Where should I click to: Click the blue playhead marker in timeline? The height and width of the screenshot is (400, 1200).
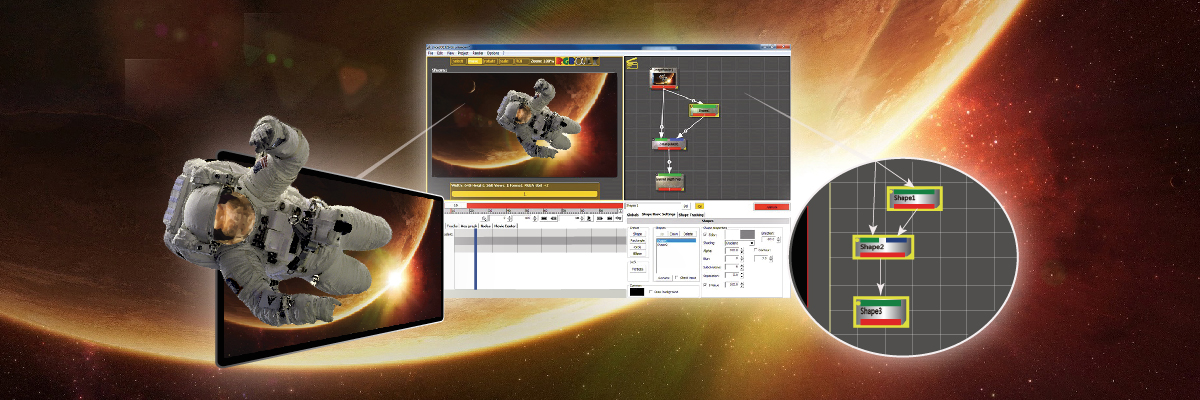(475, 259)
